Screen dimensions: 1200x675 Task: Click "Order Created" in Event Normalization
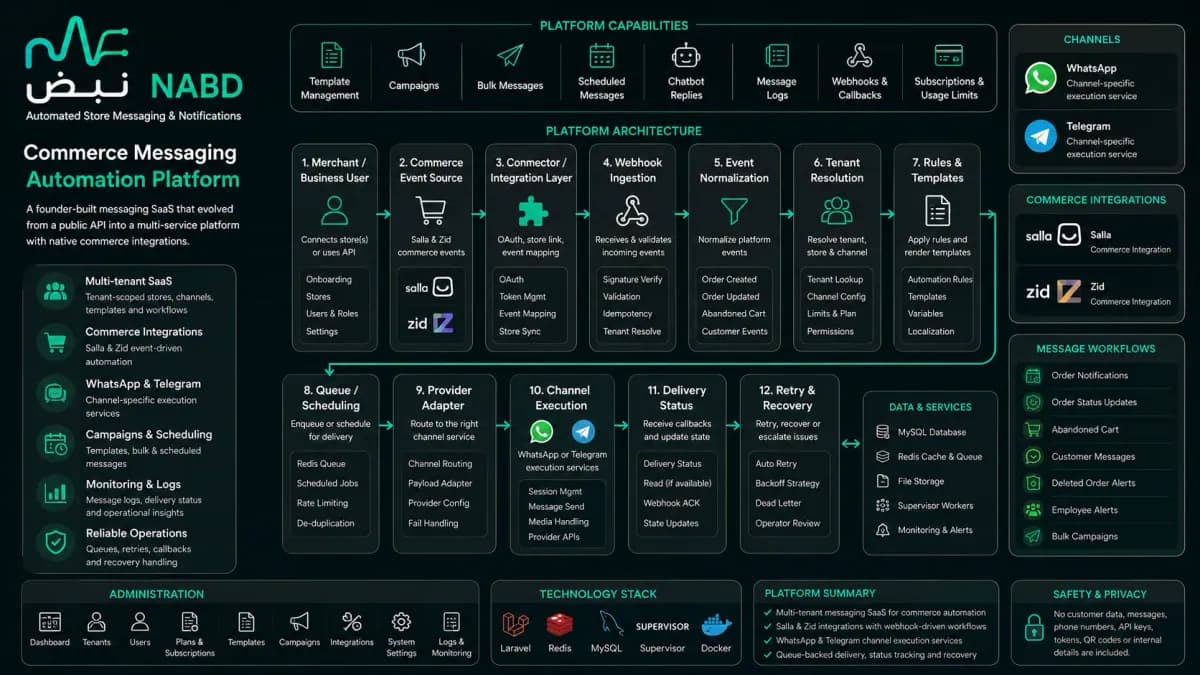point(729,280)
